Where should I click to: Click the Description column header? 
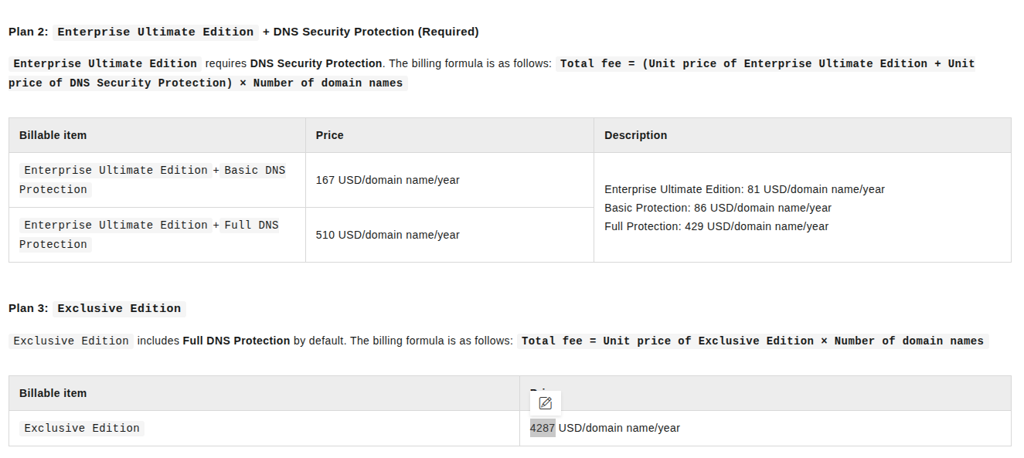click(636, 135)
